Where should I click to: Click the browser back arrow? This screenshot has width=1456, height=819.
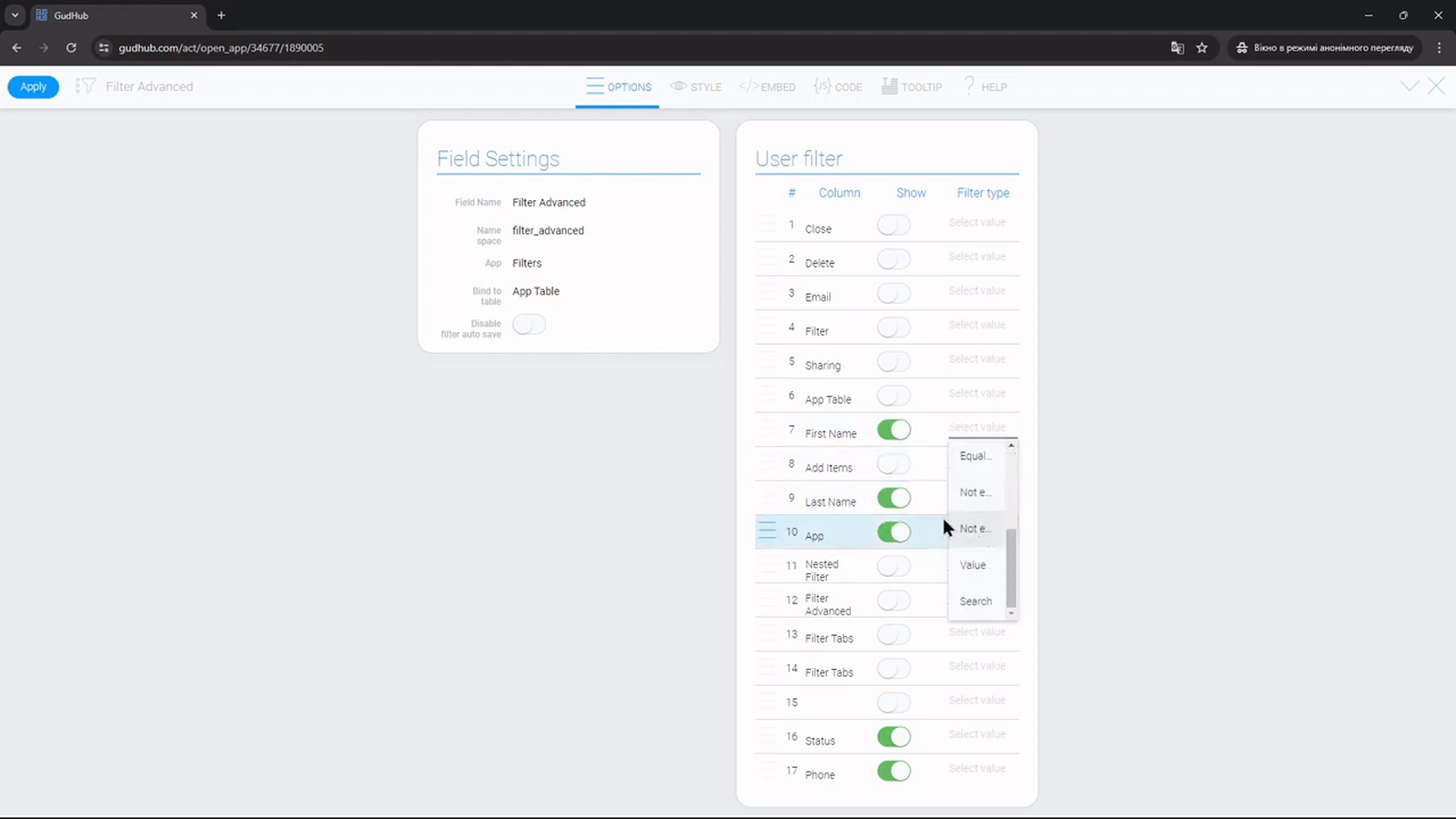coord(16,47)
